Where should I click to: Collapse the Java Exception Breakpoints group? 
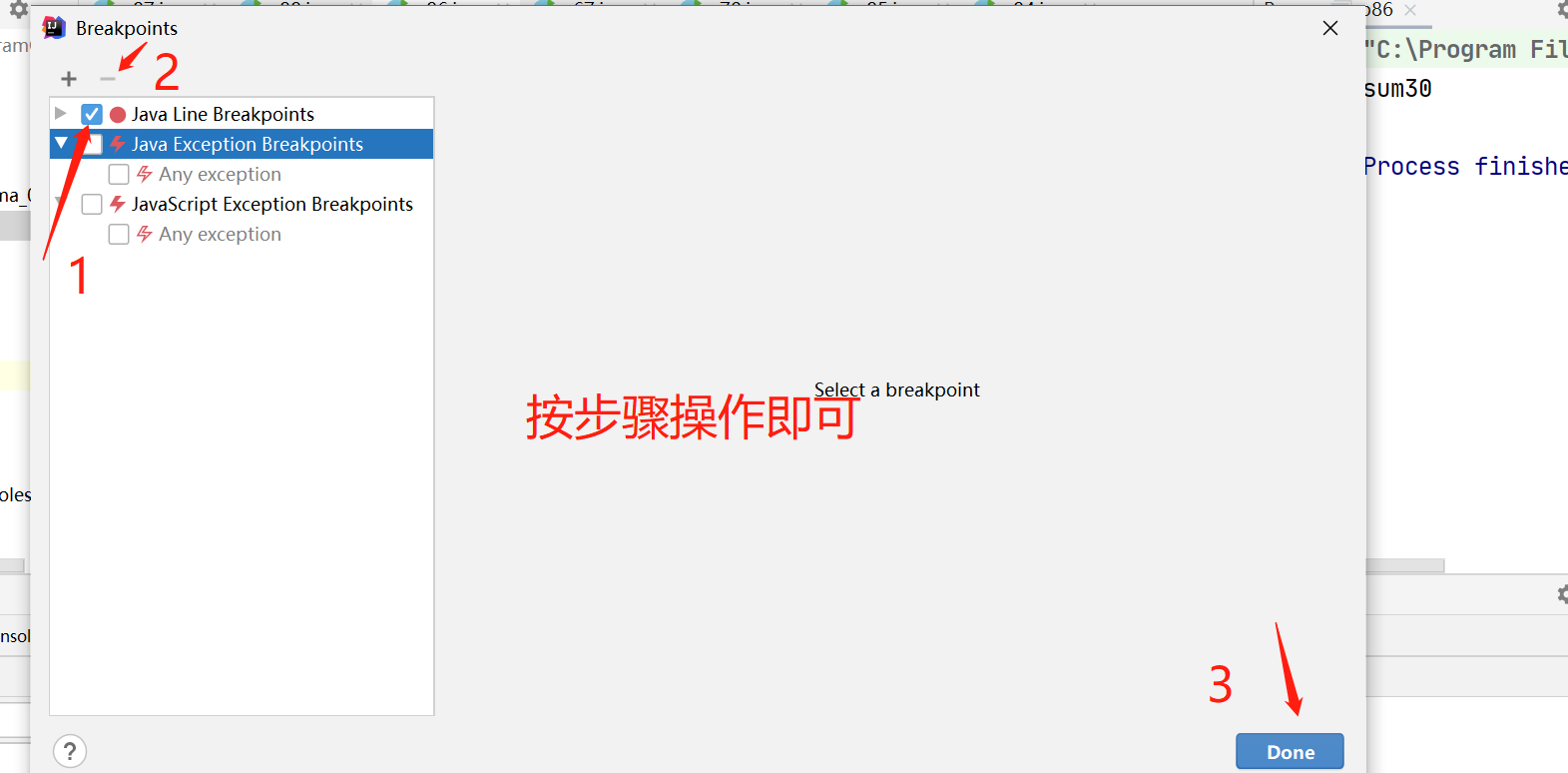61,144
